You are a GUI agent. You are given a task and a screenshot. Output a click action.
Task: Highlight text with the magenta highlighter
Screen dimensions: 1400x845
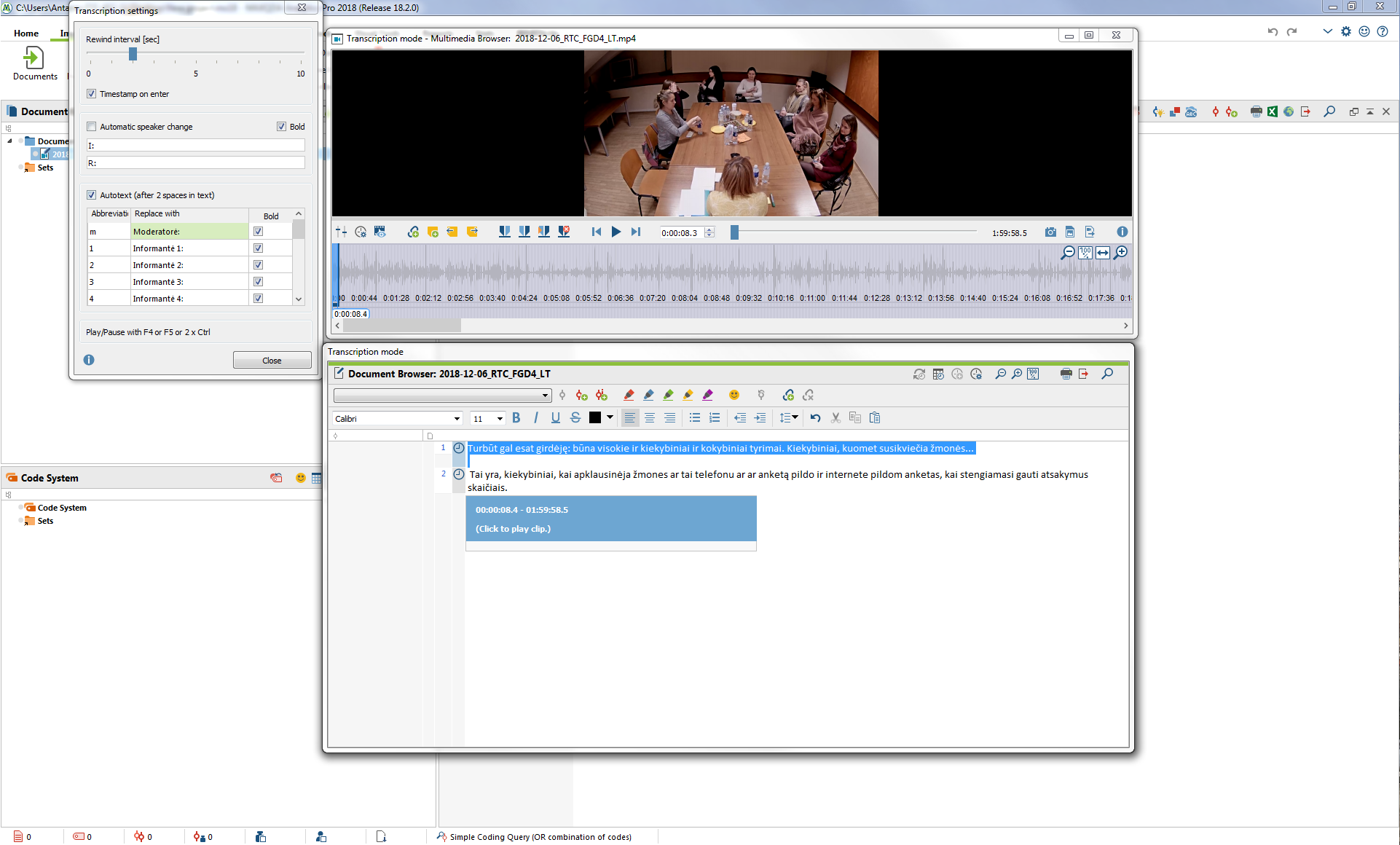click(707, 395)
